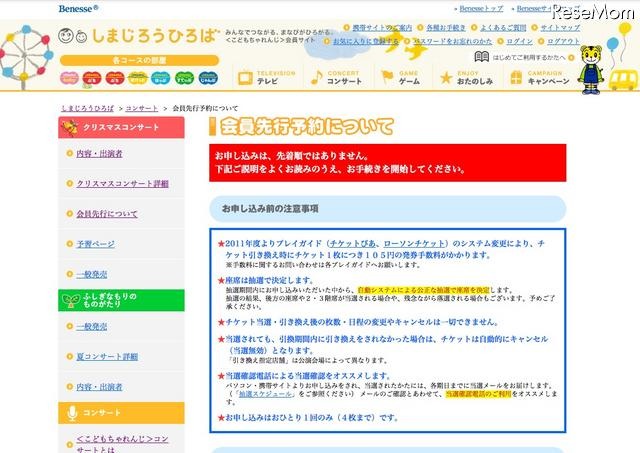Select 会員先行について in the sidebar
The image size is (640, 453).
(107, 213)
